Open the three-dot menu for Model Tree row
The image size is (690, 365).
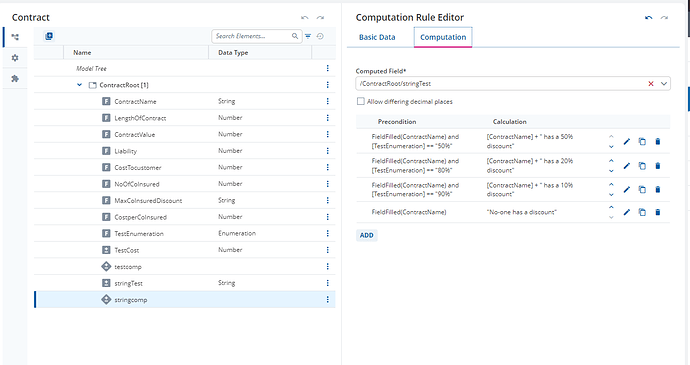tap(327, 68)
